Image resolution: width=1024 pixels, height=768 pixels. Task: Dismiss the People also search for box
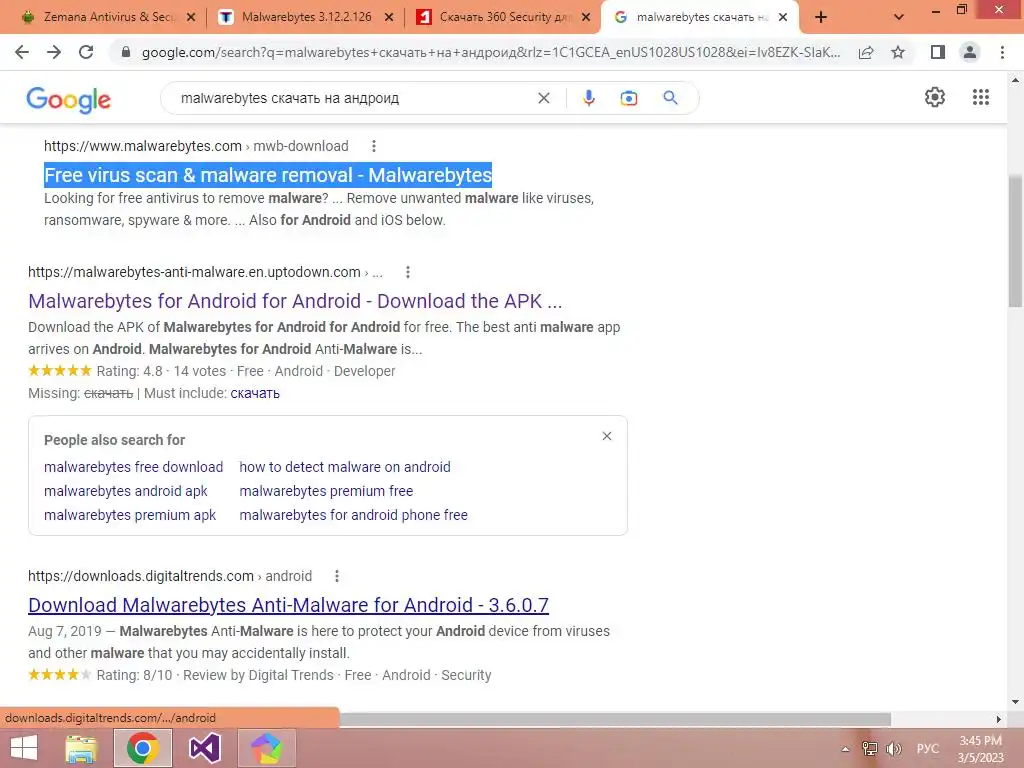[x=607, y=436]
